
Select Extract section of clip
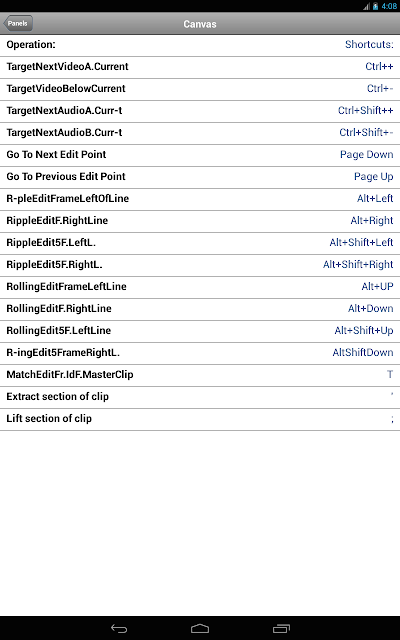[x=200, y=397]
